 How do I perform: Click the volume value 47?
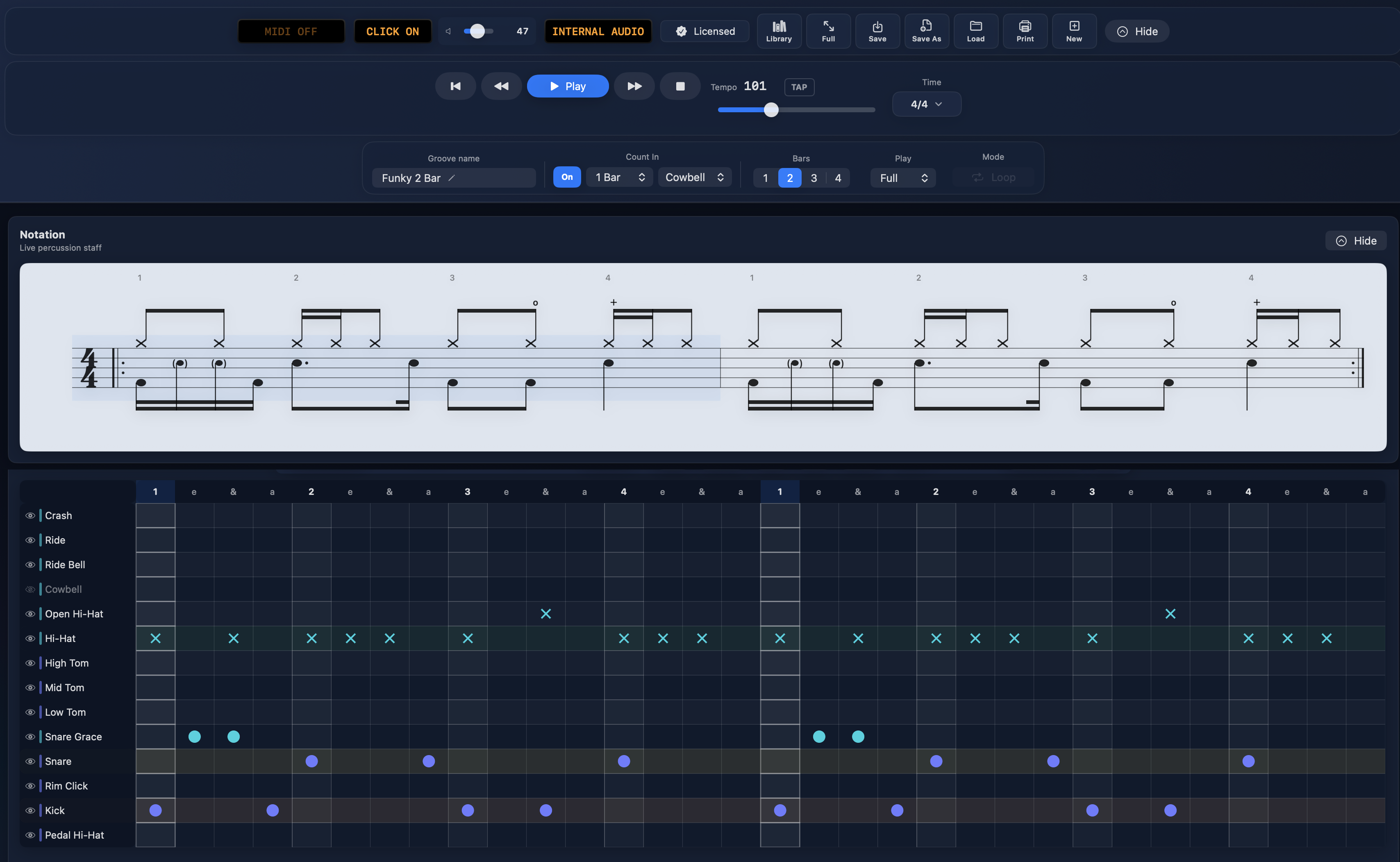[523, 32]
